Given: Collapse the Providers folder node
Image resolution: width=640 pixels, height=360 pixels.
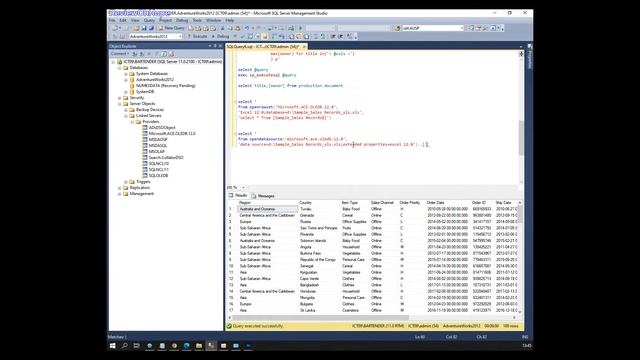Looking at the screenshot, I should [132, 122].
